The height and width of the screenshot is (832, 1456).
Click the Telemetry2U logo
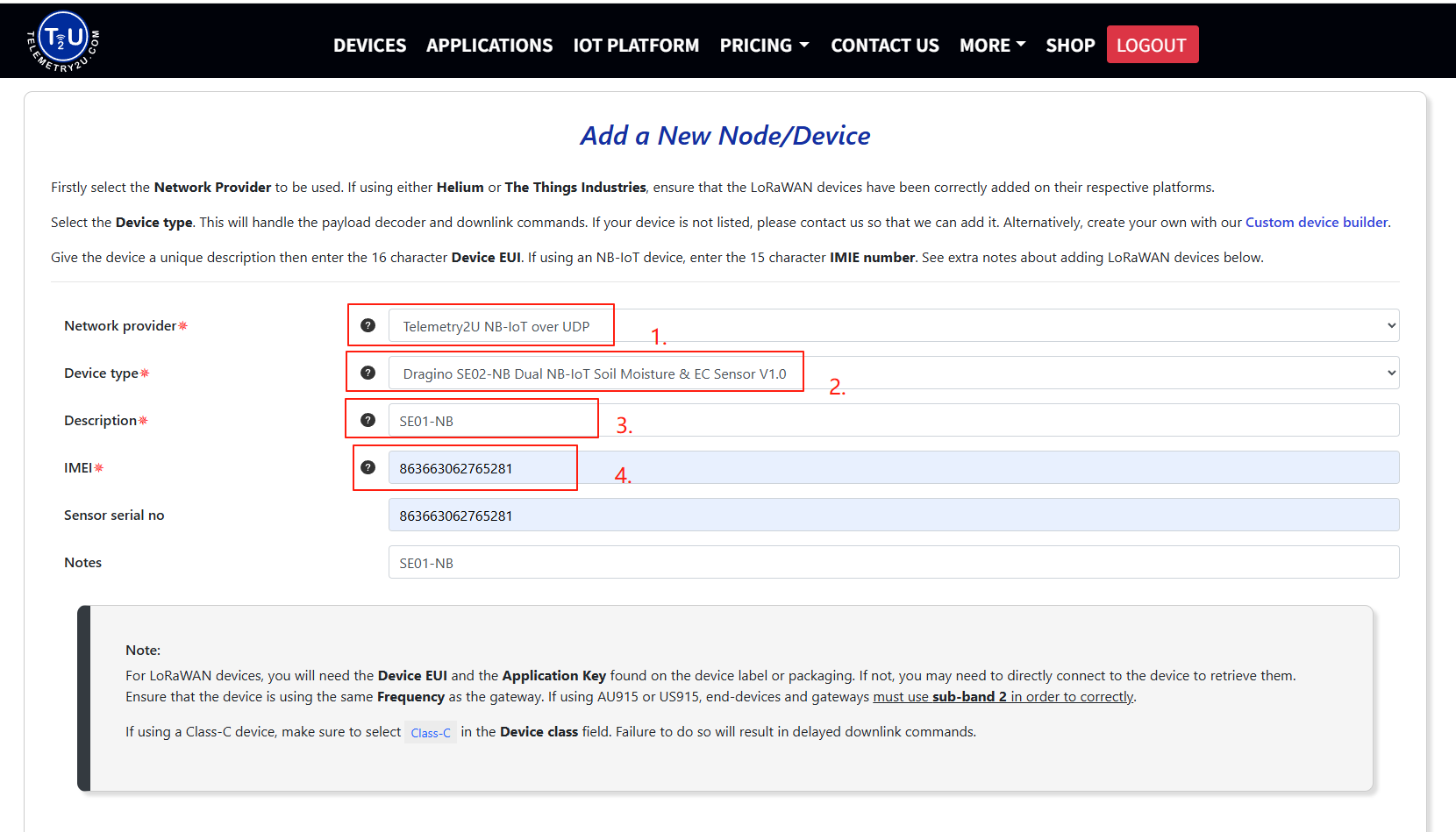pyautogui.click(x=63, y=41)
